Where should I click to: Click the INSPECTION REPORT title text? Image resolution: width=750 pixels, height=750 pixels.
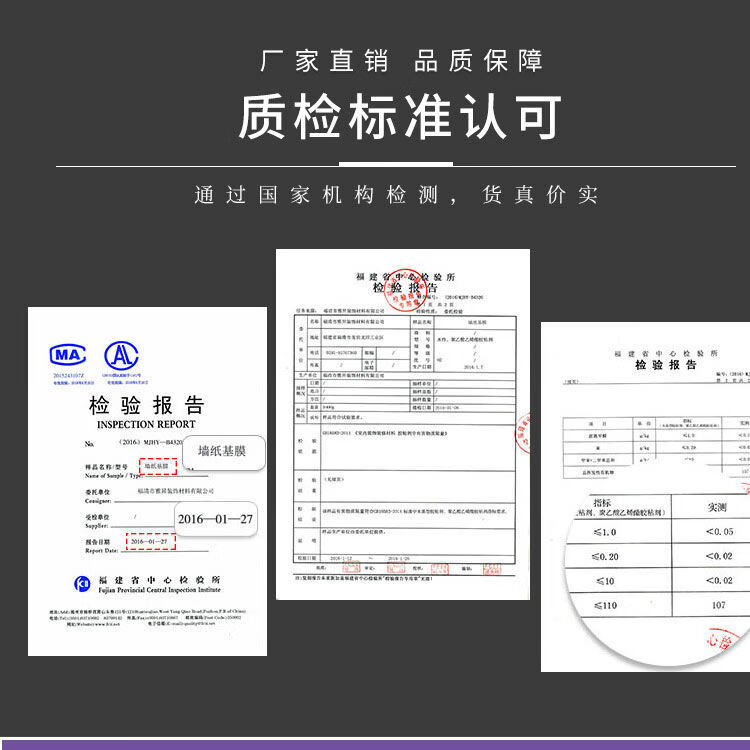[146, 424]
